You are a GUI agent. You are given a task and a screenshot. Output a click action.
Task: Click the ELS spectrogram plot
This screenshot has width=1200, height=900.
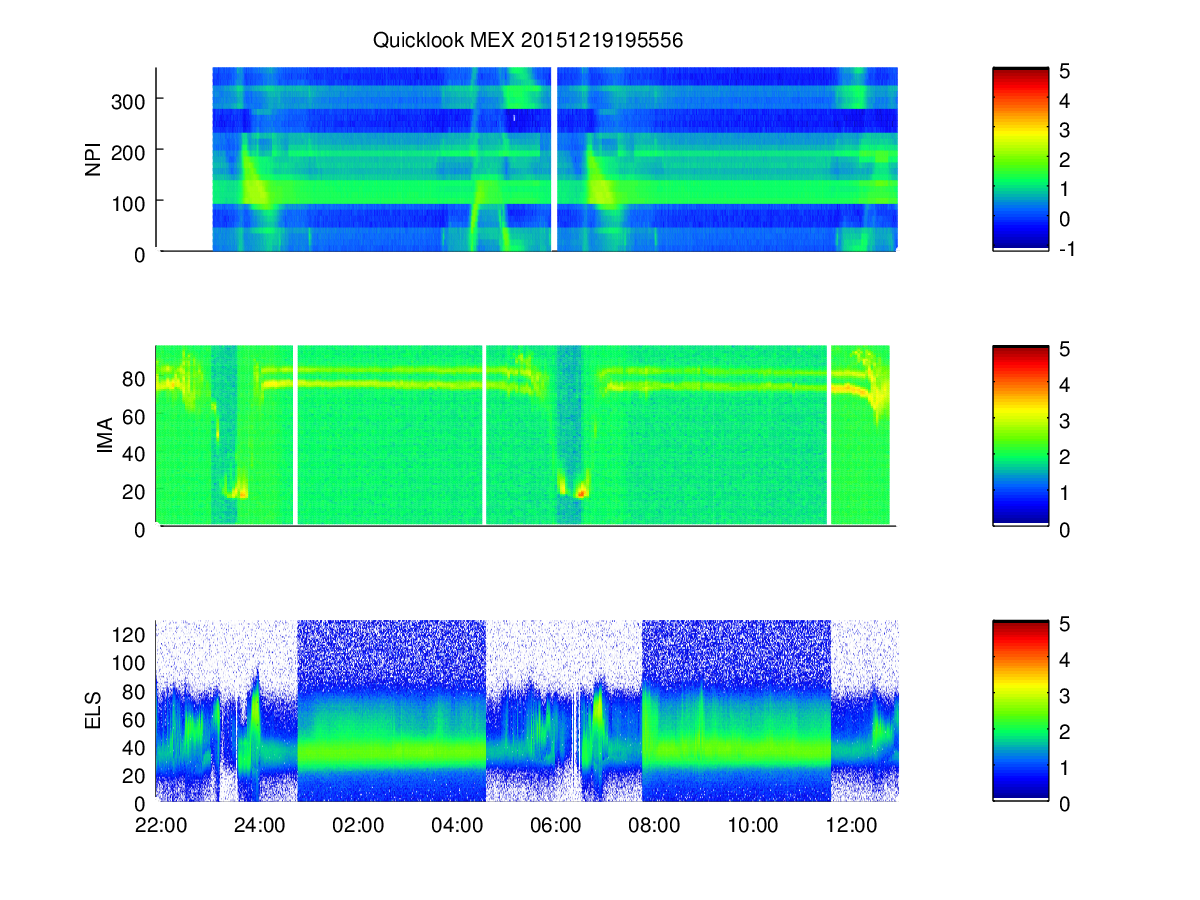click(x=527, y=711)
